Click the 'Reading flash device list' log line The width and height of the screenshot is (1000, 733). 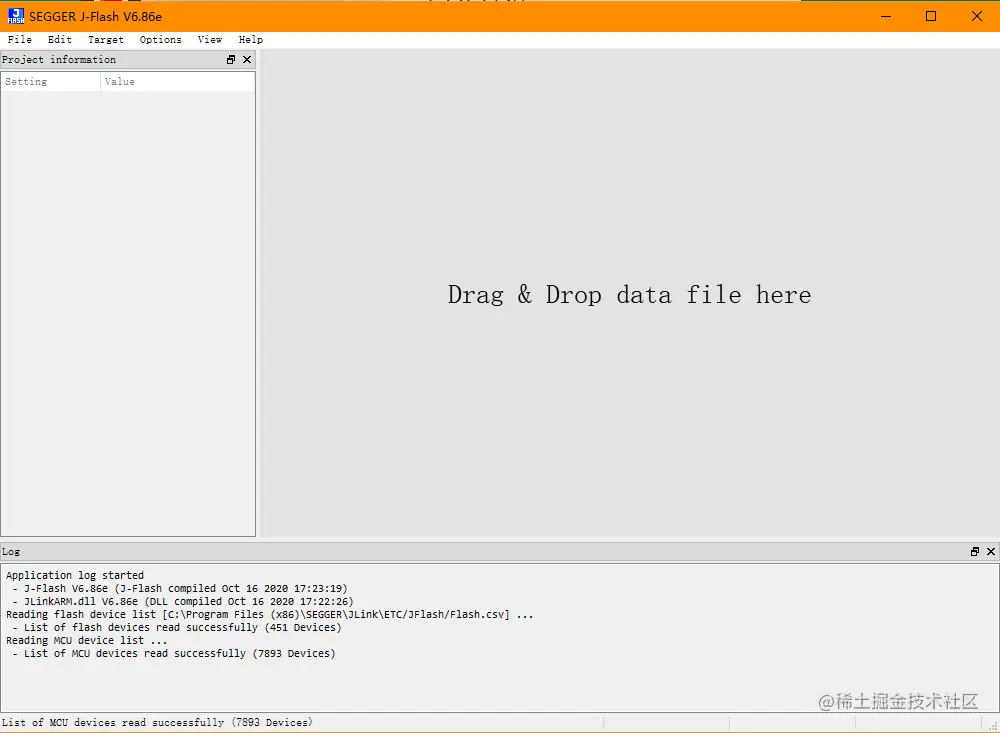270,614
